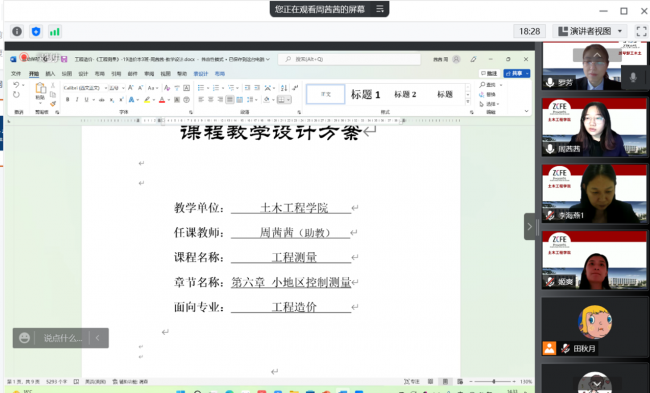Switch to the 表设计 contextual tab
Image resolution: width=650 pixels, height=393 pixels.
coord(201,73)
